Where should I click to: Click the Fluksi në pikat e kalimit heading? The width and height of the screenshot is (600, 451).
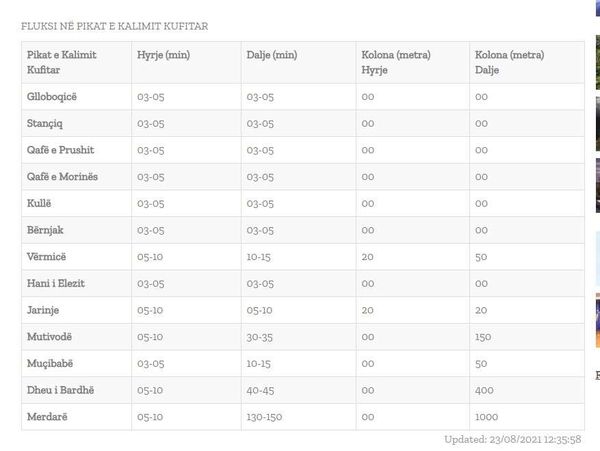pos(114,26)
